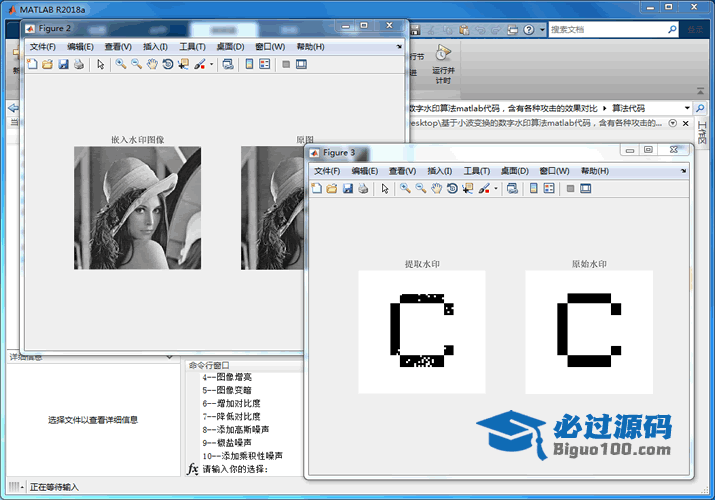Open the 工具(T) menu in Figure 3
This screenshot has width=715, height=500.
pyautogui.click(x=477, y=171)
